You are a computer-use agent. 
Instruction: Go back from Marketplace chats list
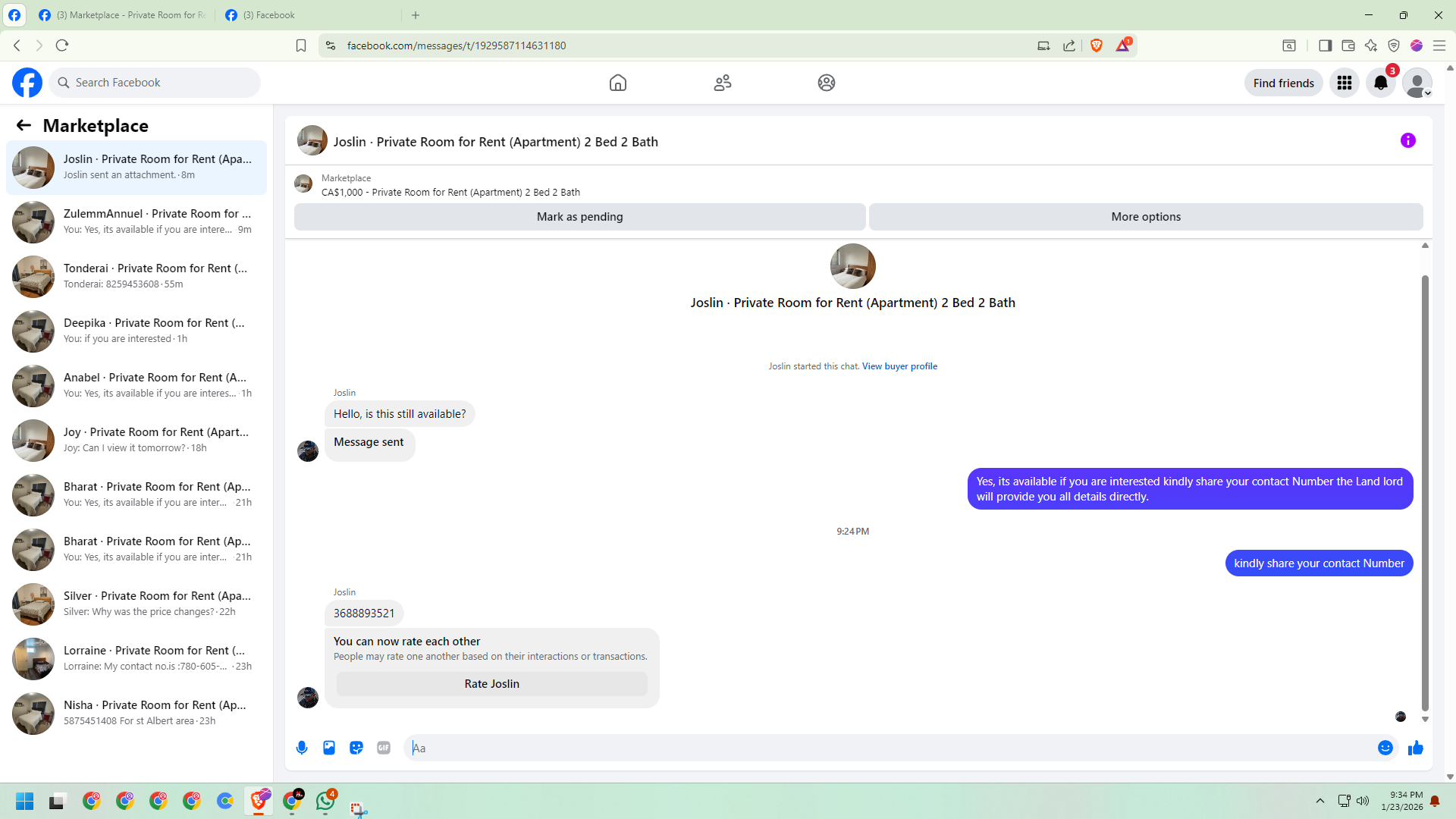tap(24, 125)
